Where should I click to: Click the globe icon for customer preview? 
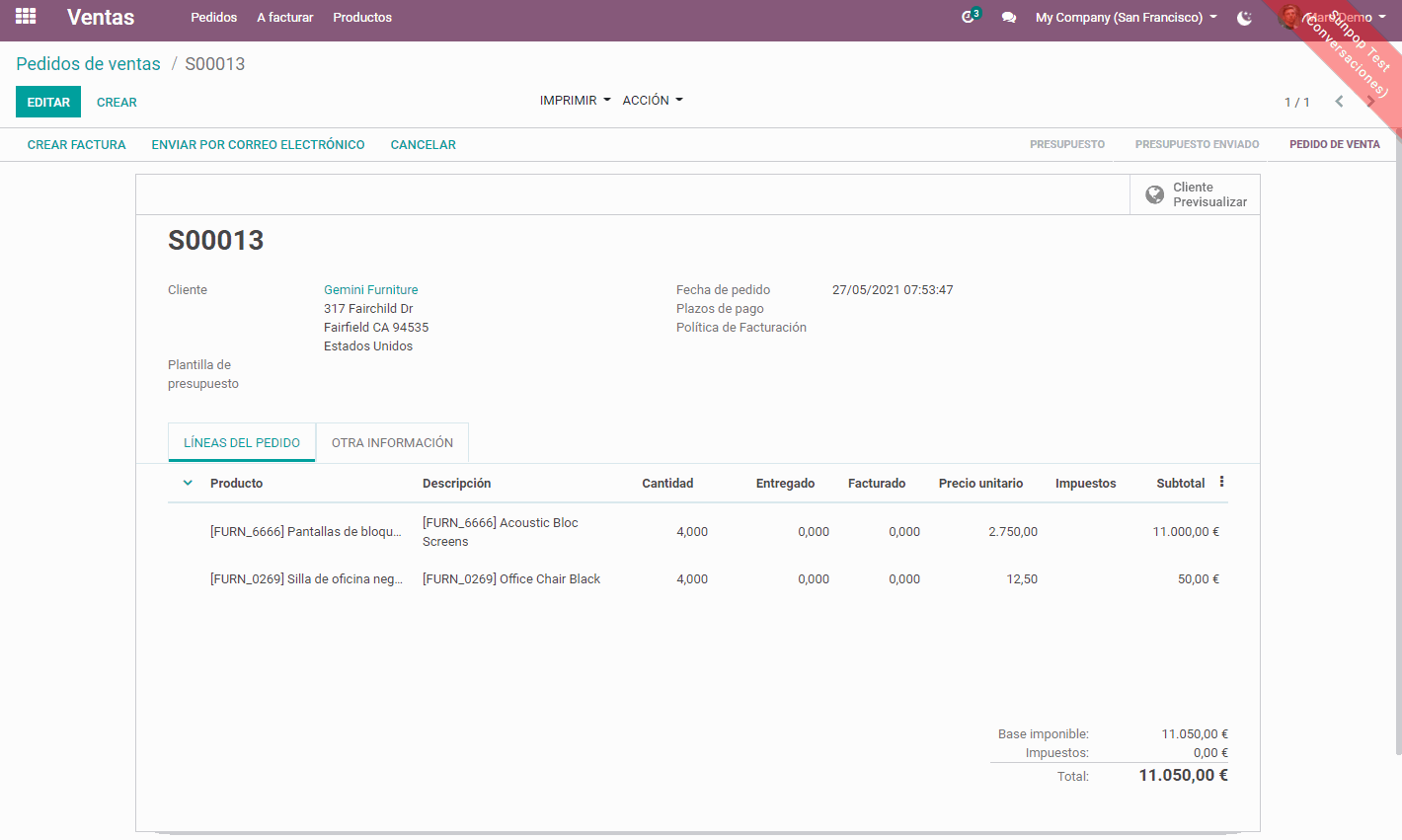[1154, 194]
